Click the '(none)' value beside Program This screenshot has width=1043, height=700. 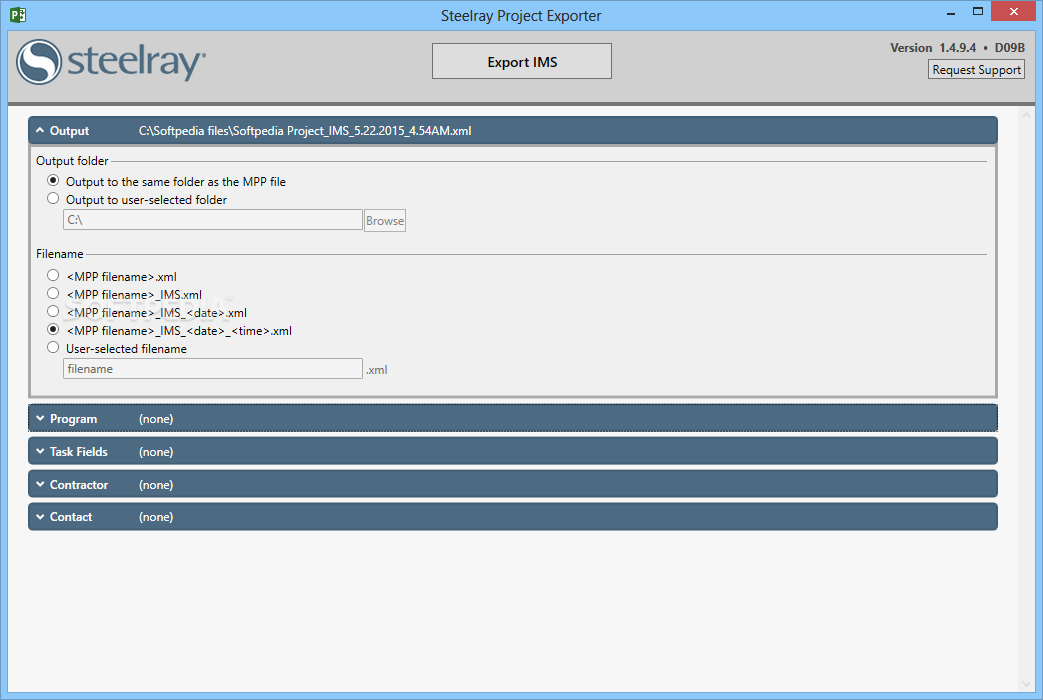tap(156, 419)
